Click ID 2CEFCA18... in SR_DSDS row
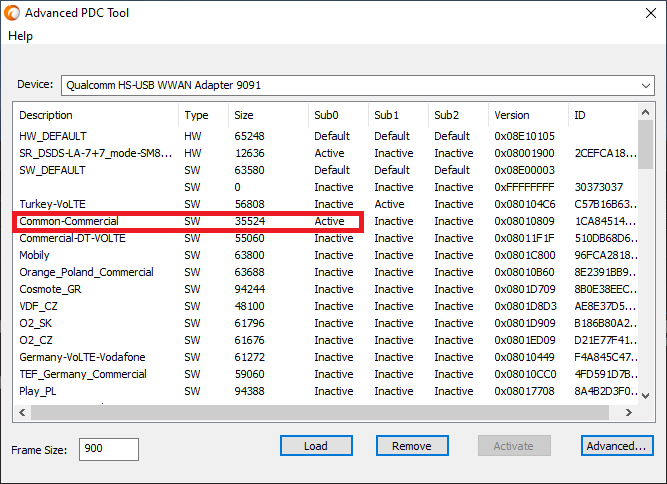Image resolution: width=667 pixels, height=484 pixels. [x=606, y=153]
